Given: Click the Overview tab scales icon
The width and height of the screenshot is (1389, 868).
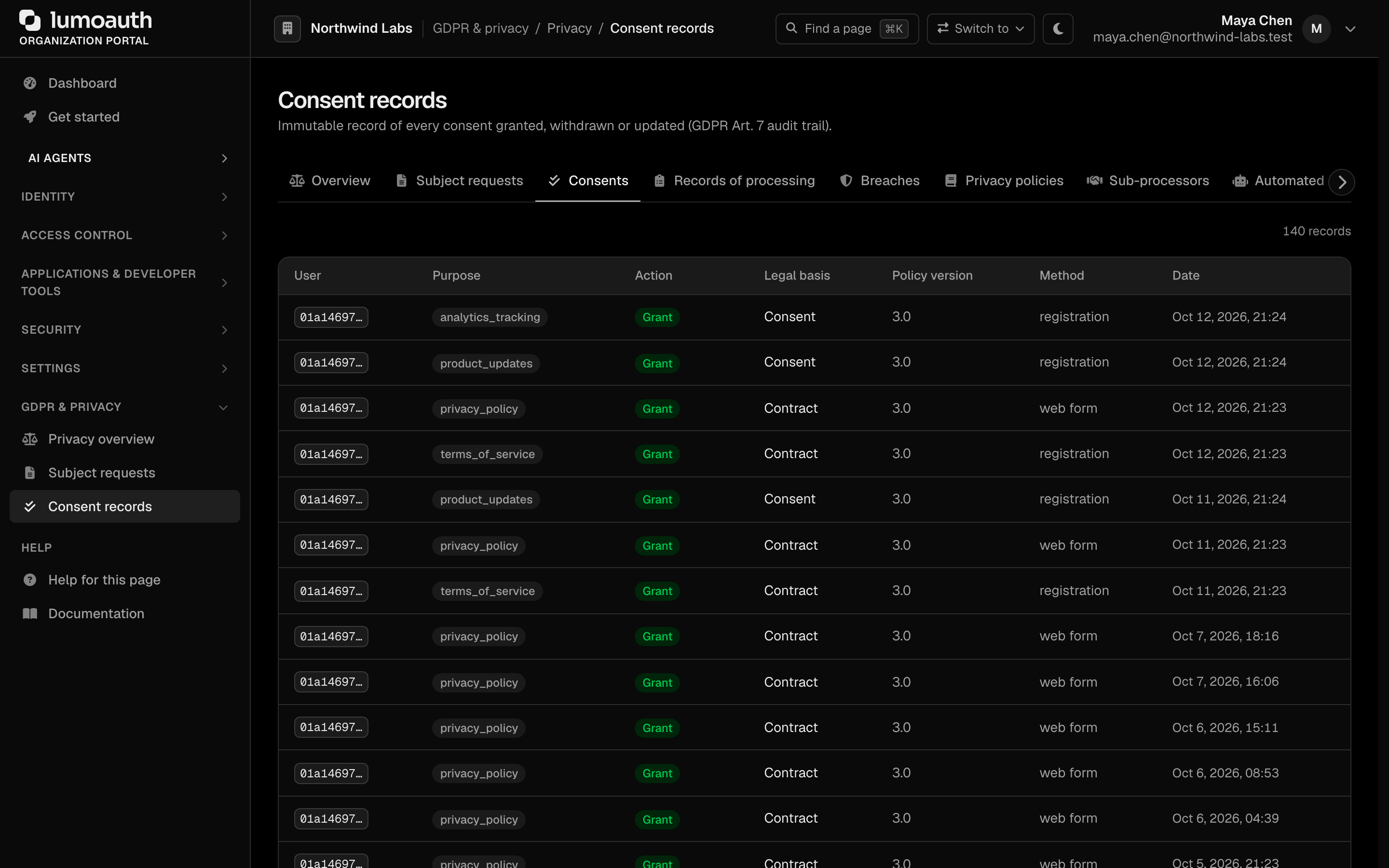Looking at the screenshot, I should click(297, 181).
